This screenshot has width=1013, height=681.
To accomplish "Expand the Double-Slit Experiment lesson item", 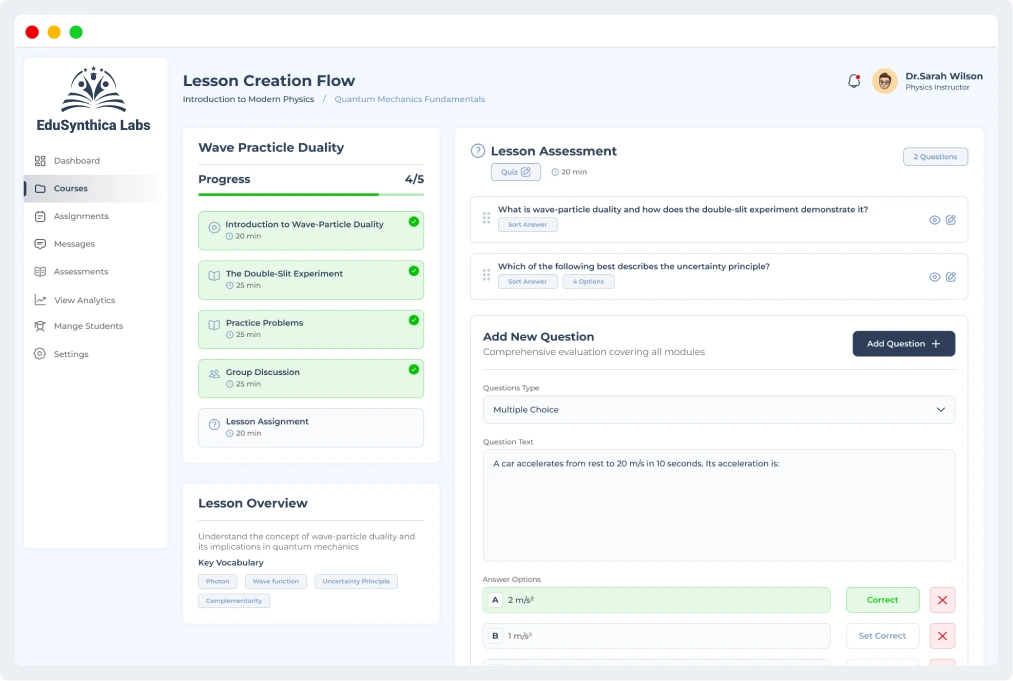I will pos(311,280).
